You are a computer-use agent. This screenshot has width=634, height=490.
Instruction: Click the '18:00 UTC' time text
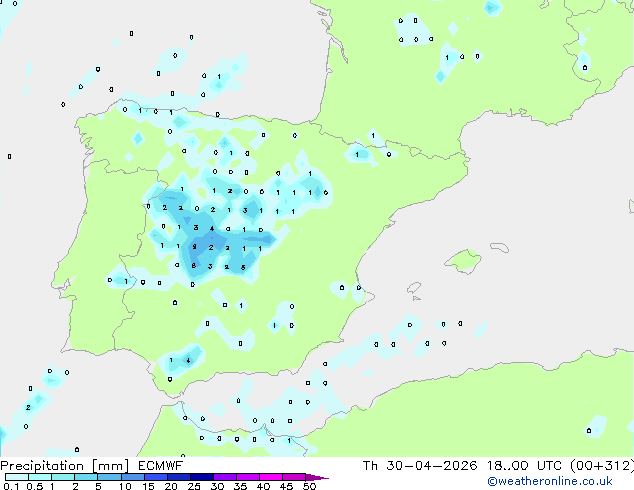click(x=524, y=466)
